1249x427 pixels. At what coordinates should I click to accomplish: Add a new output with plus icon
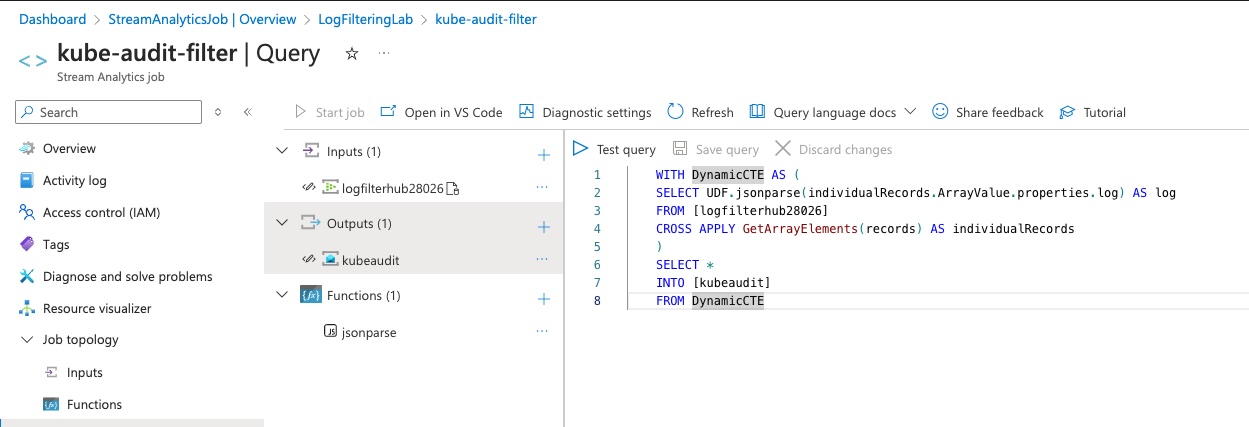coord(544,227)
